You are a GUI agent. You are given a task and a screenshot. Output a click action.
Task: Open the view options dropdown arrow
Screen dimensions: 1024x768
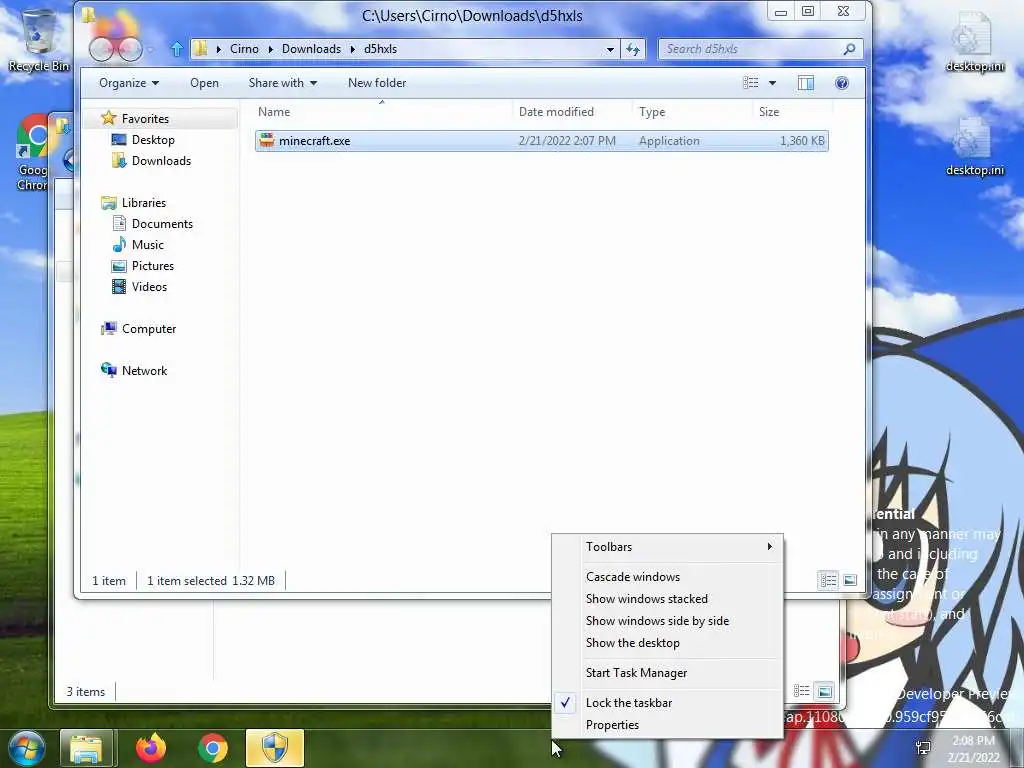773,83
